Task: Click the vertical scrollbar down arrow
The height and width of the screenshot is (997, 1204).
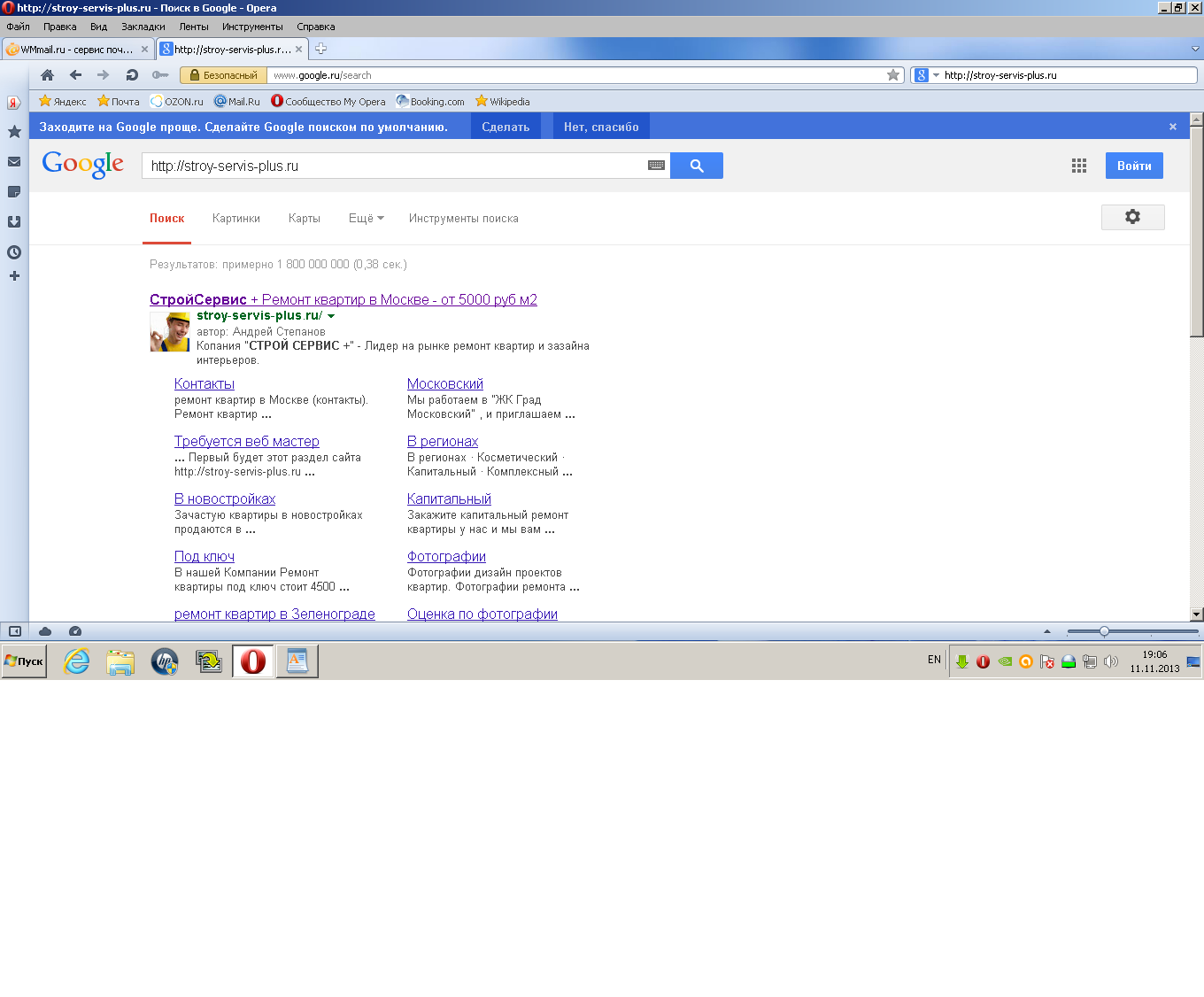Action: coord(1197,614)
